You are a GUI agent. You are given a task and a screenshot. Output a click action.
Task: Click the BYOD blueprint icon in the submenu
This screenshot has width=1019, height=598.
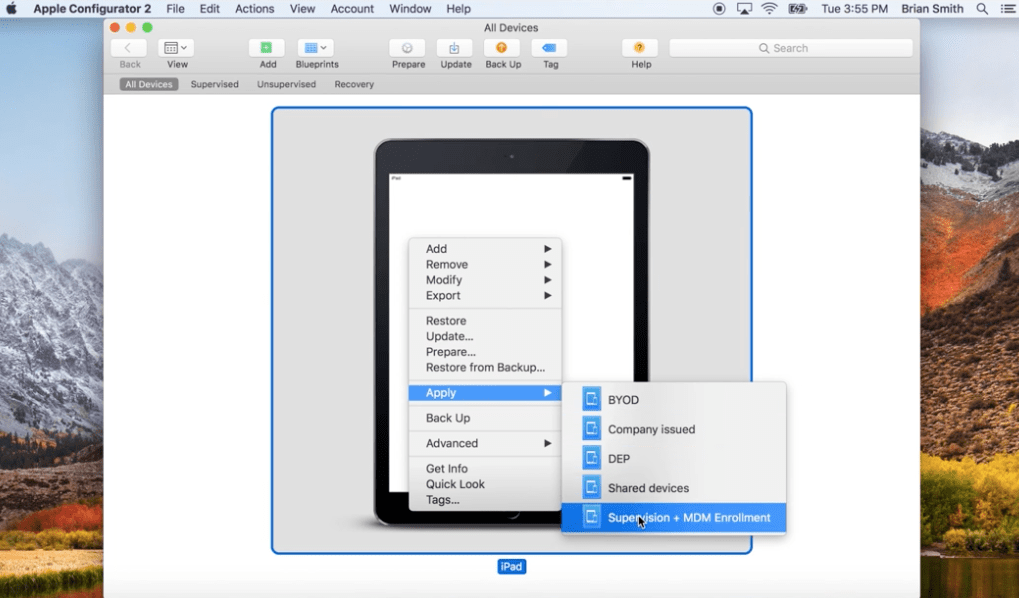pos(592,398)
